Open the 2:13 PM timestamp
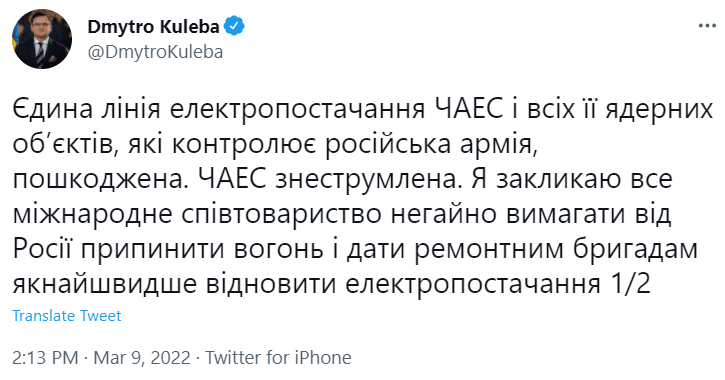Image resolution: width=725 pixels, height=380 pixels. point(45,358)
